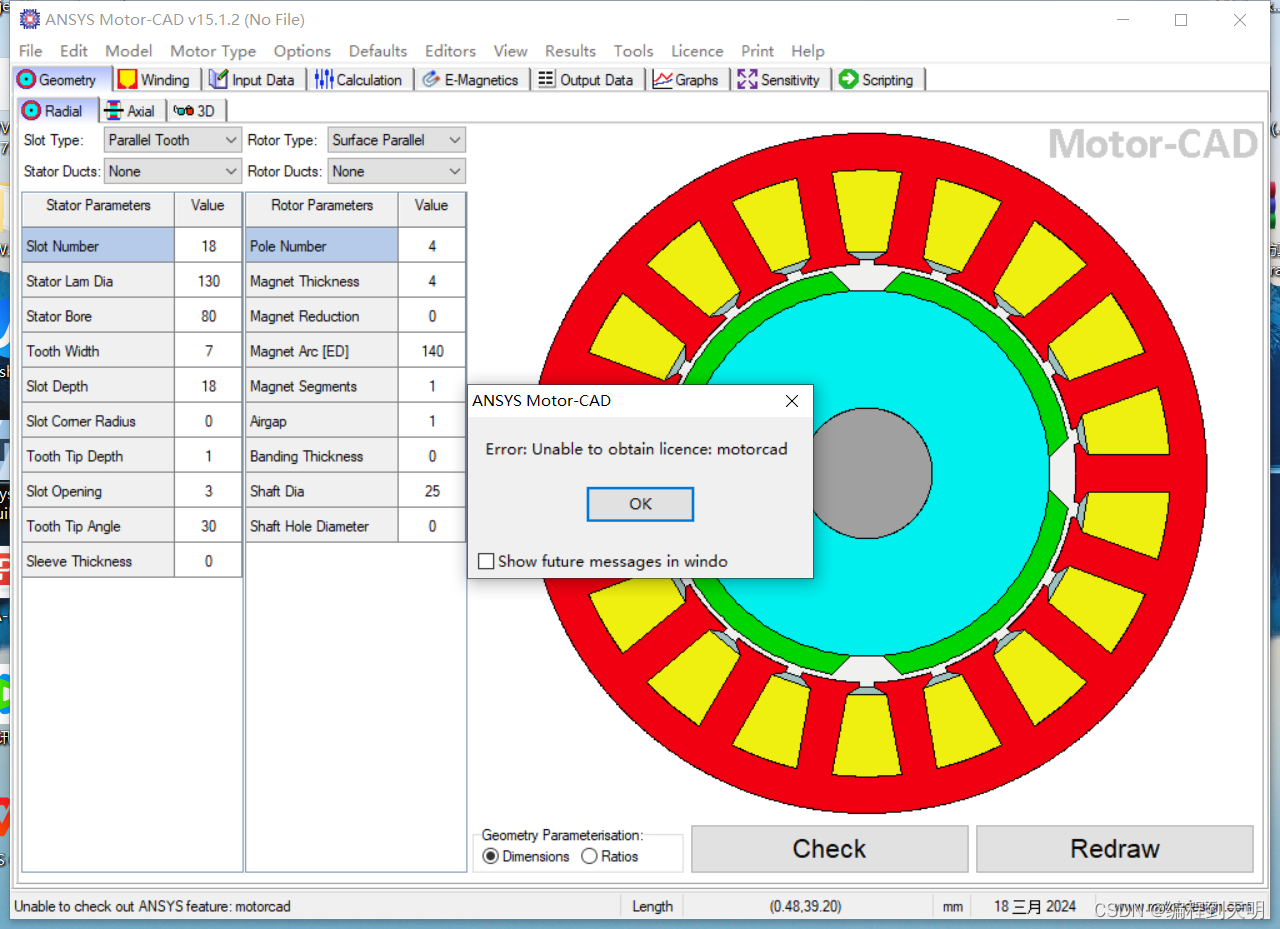Click OK in the error dialog
1280x929 pixels.
pos(640,504)
